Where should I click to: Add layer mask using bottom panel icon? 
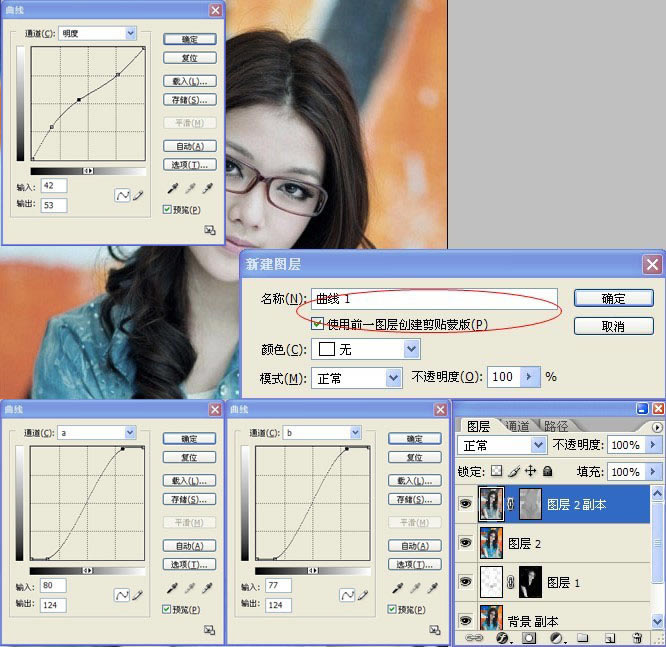click(529, 638)
